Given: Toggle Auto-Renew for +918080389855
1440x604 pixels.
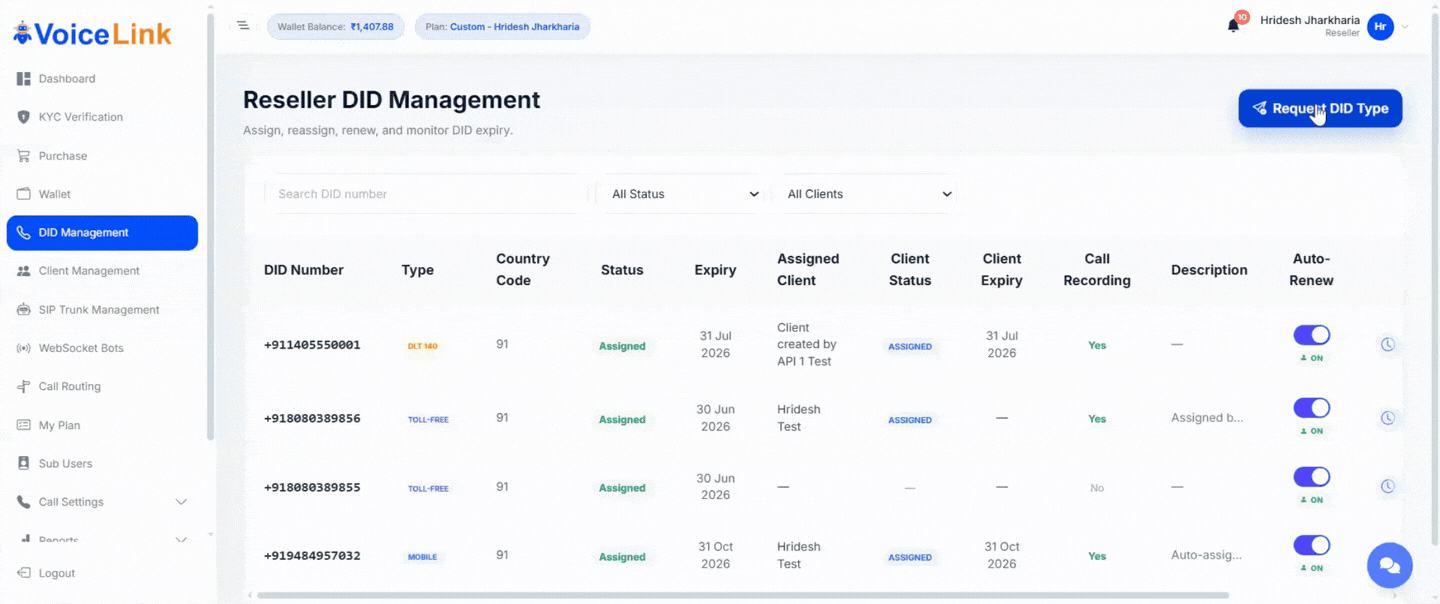Looking at the screenshot, I should 1312,477.
